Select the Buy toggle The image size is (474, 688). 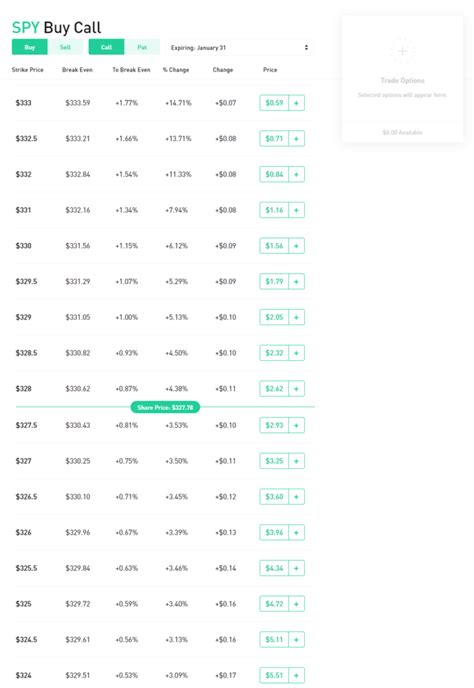pyautogui.click(x=29, y=47)
